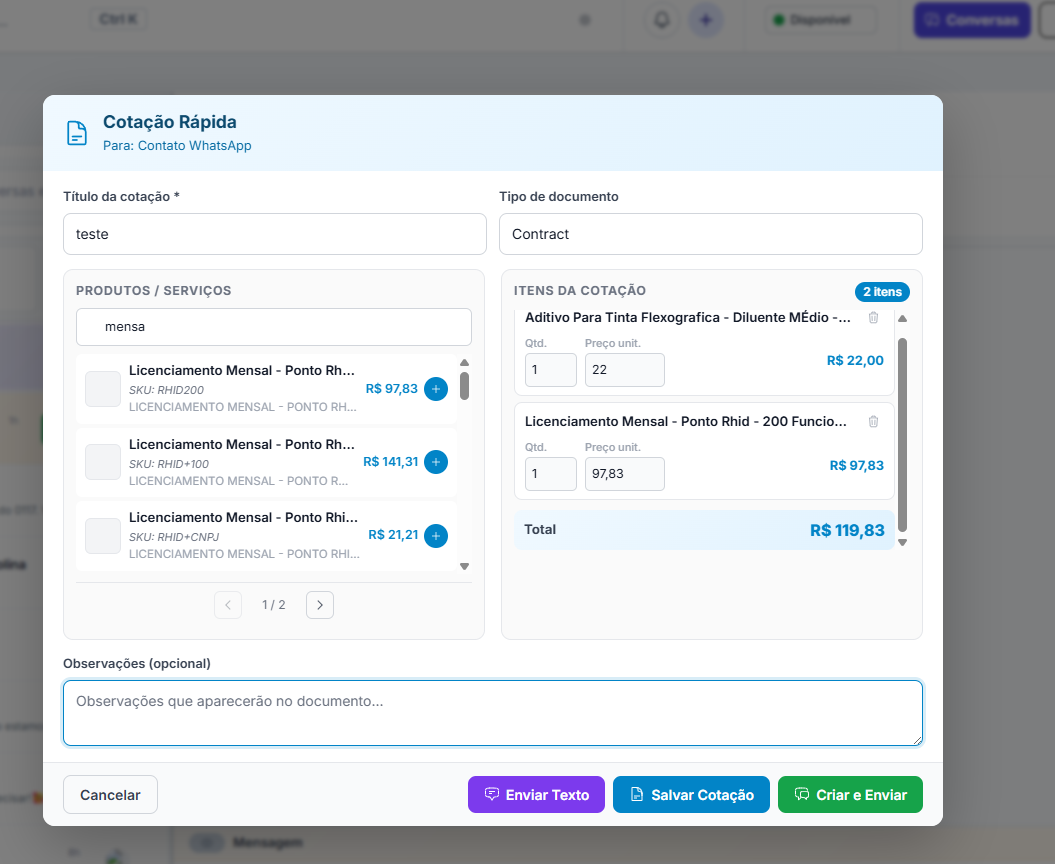Screen dimensions: 1055x864
Task: Remove Licenciamento Mensal item with trash icon
Action: [873, 422]
